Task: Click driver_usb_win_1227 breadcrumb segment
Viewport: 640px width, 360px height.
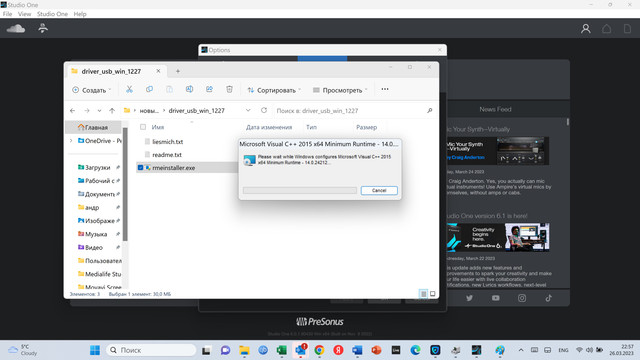Action: click(x=197, y=111)
